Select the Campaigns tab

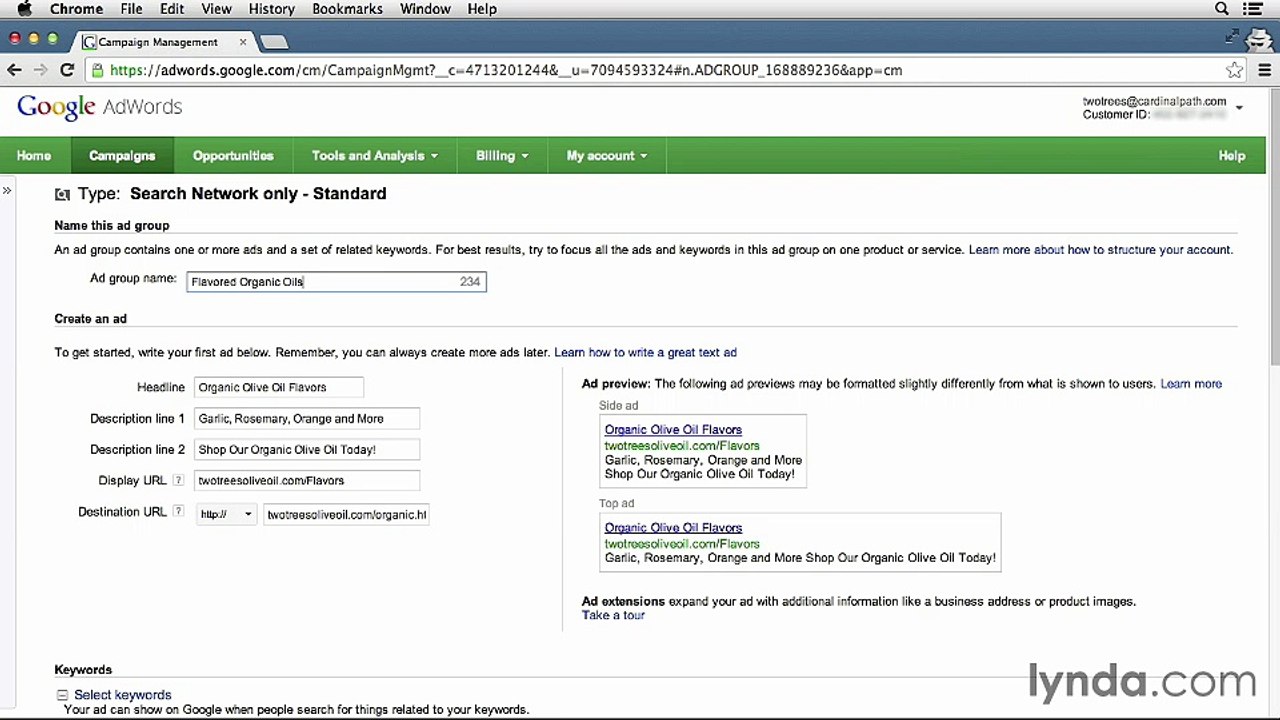pos(122,156)
